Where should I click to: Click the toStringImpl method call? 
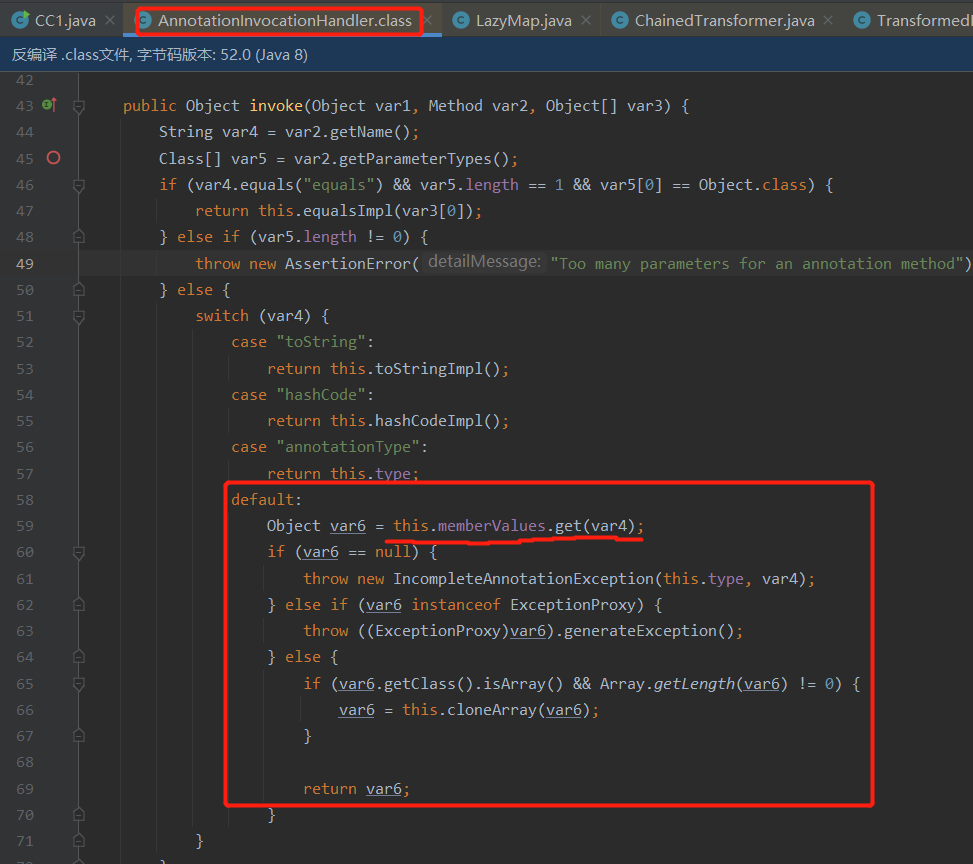tap(429, 369)
